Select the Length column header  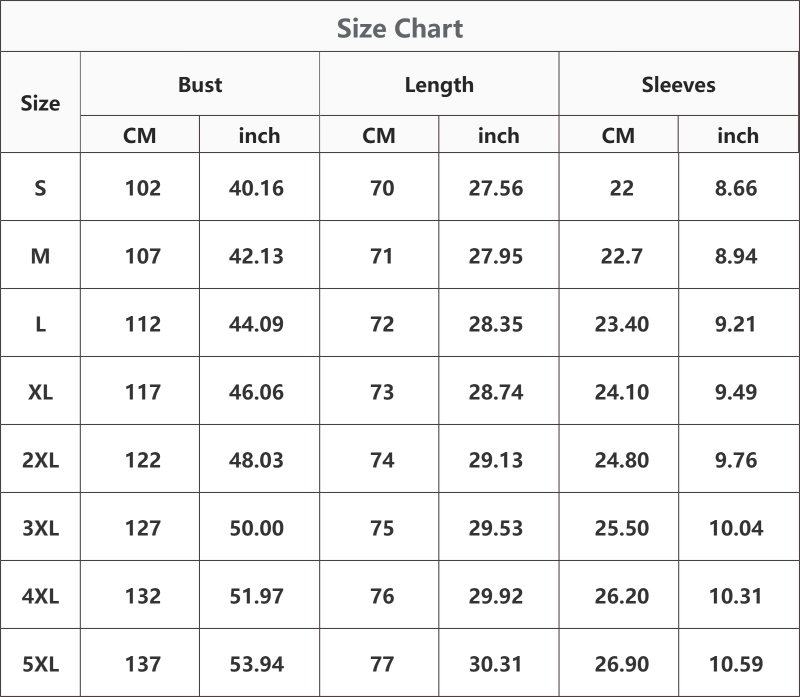pos(439,85)
